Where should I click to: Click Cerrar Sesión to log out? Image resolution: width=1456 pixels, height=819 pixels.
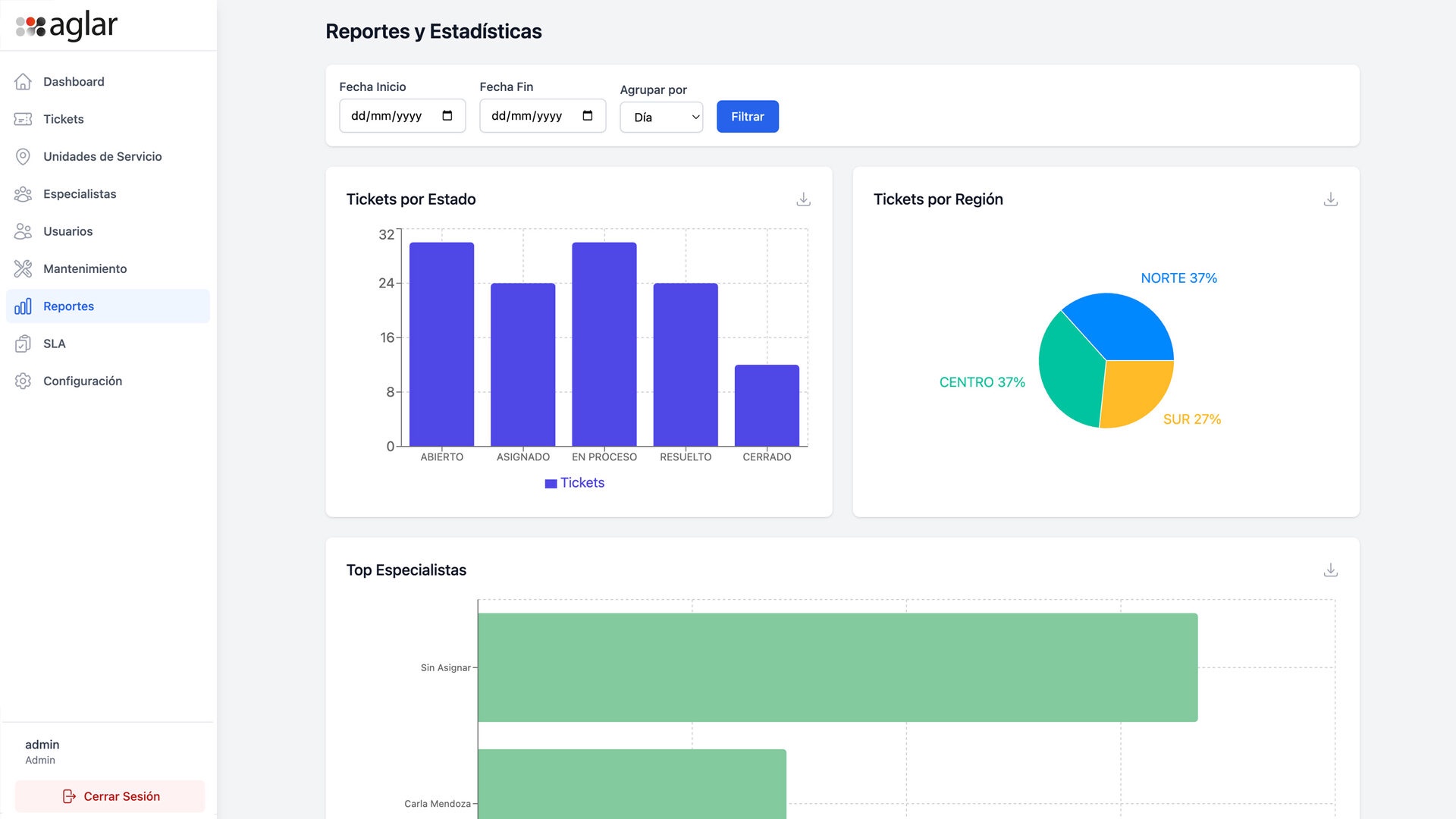click(x=110, y=796)
